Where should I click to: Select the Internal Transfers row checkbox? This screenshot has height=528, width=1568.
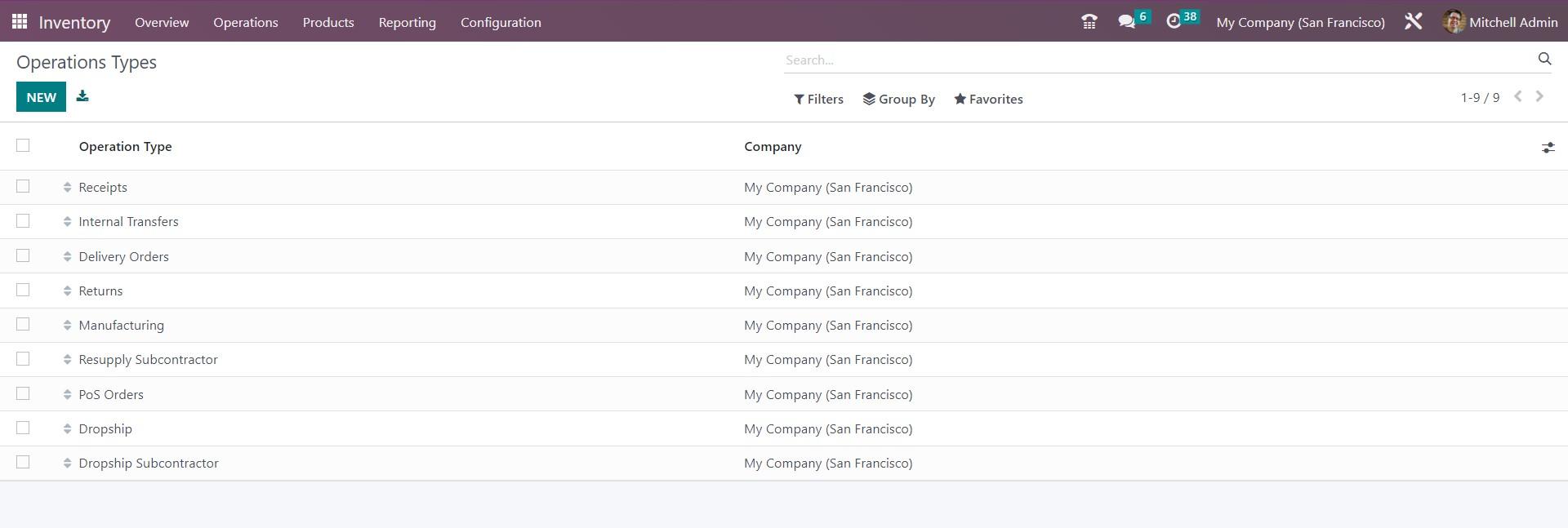click(23, 221)
